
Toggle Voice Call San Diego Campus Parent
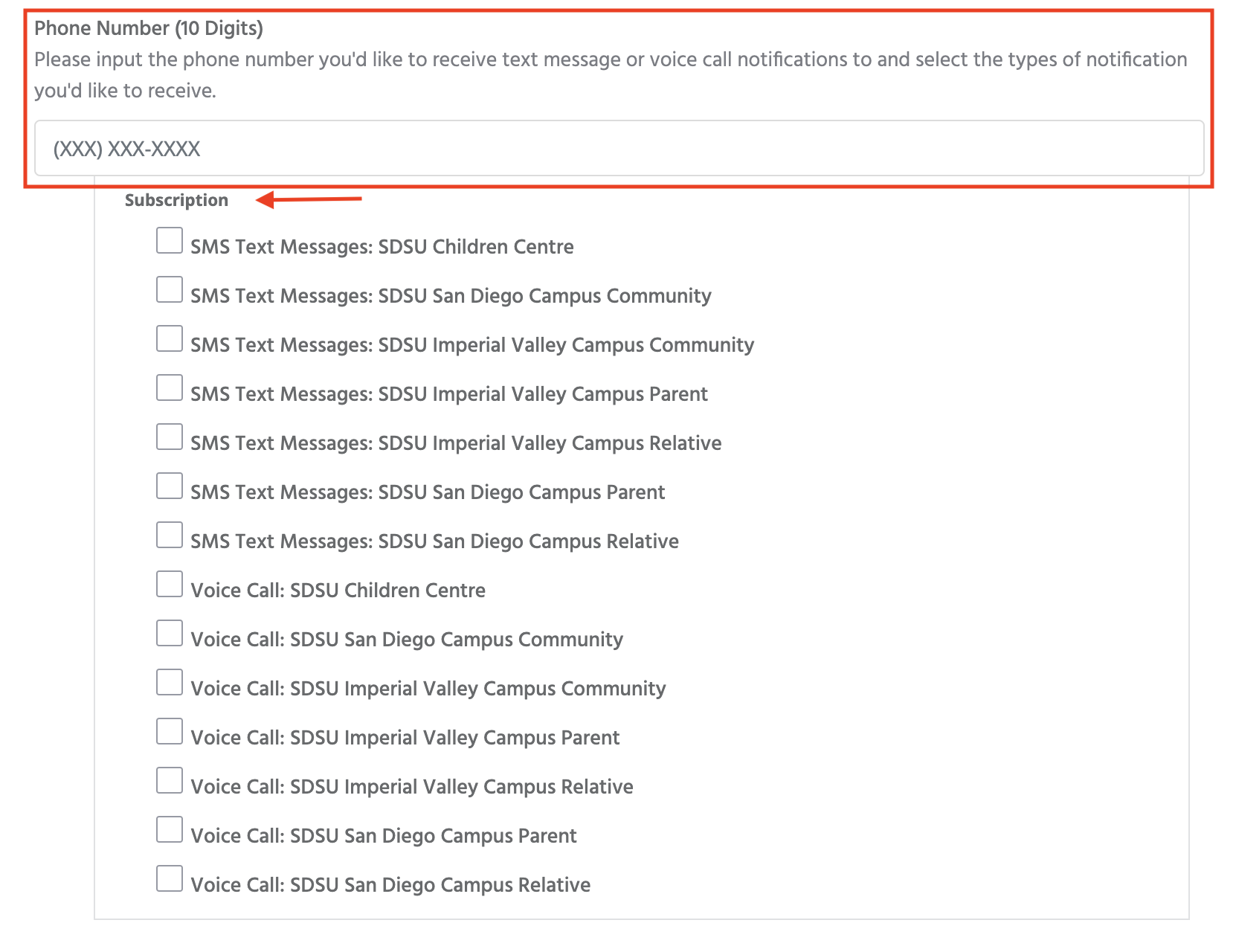[170, 830]
